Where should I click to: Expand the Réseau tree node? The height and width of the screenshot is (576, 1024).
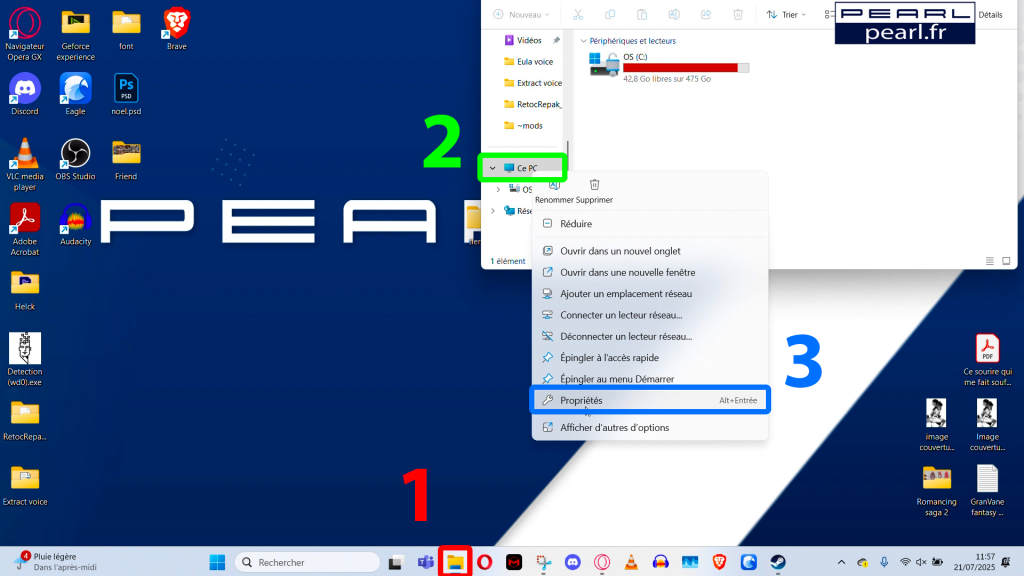(x=493, y=211)
